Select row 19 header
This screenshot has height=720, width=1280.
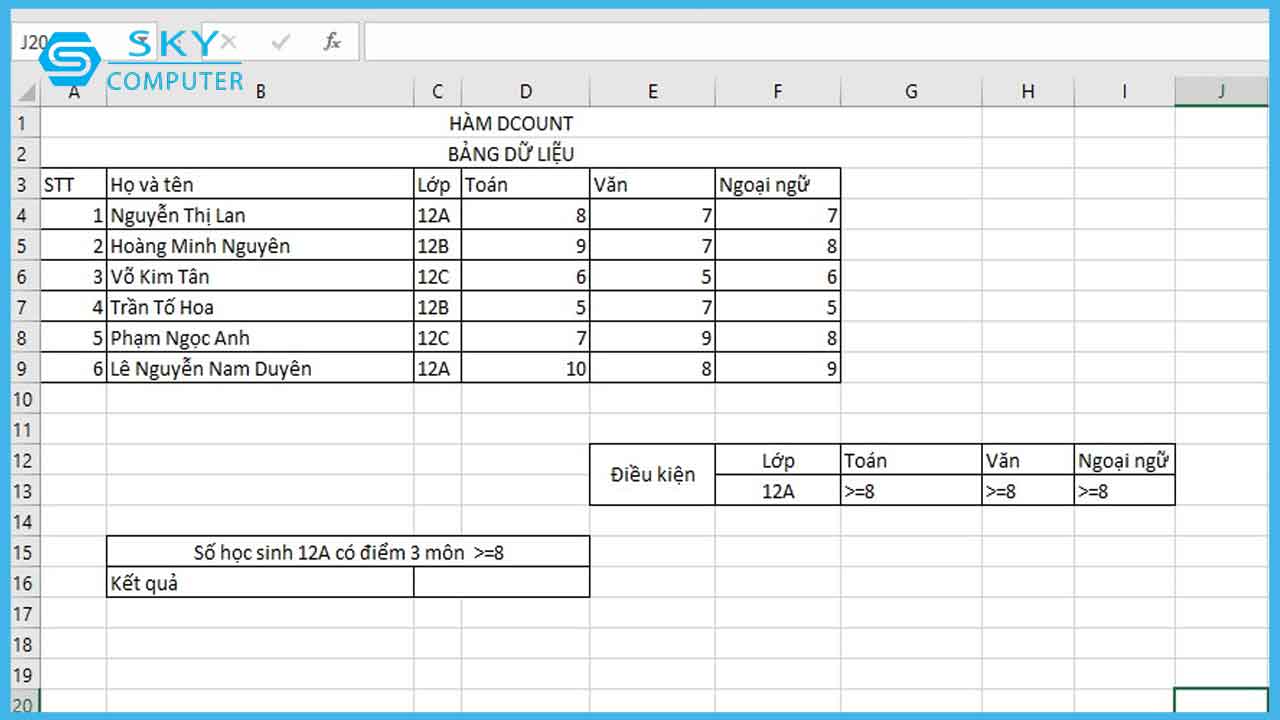pos(26,675)
